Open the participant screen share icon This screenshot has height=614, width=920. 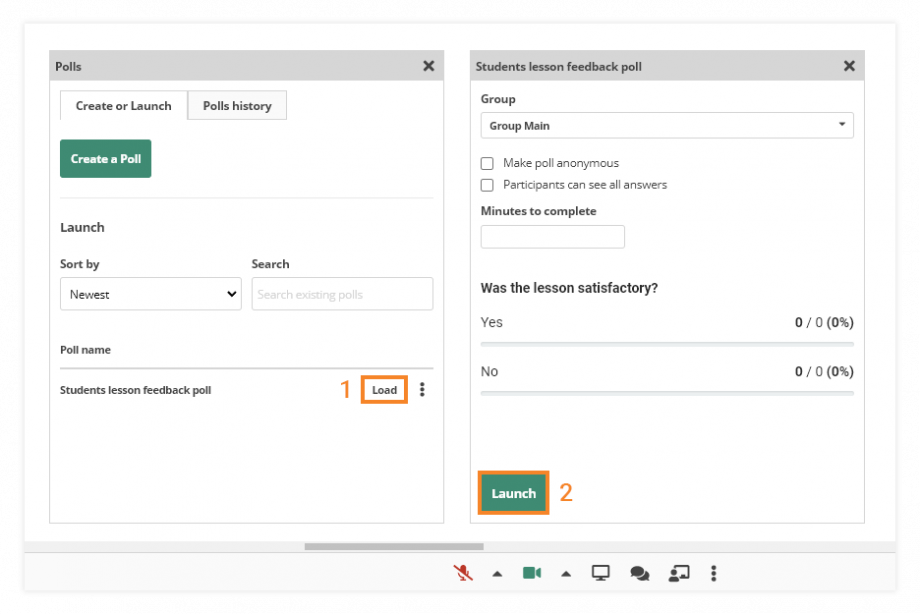[679, 573]
